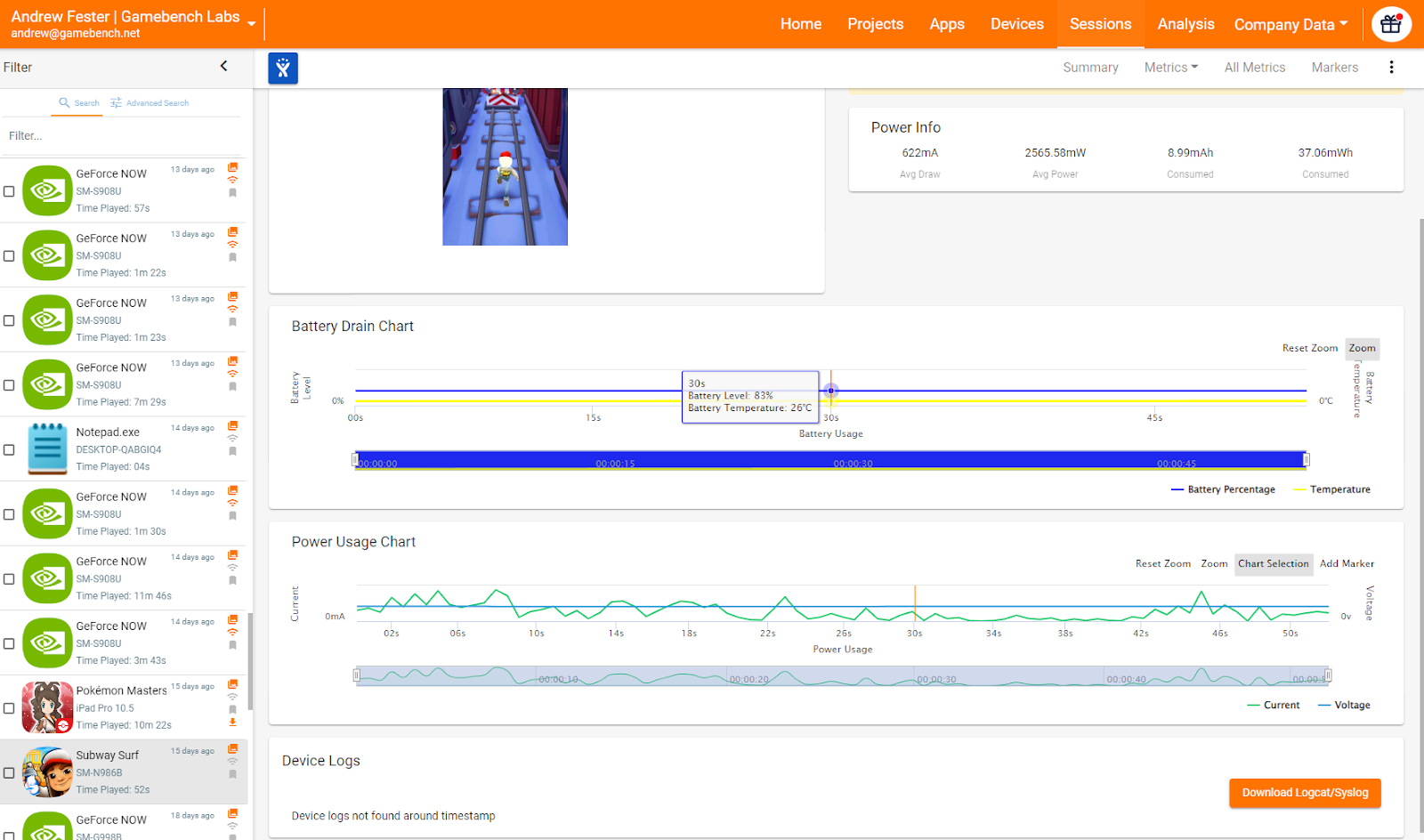
Task: Tick checkbox for 1m 23s GeForce session
Action: [x=9, y=320]
